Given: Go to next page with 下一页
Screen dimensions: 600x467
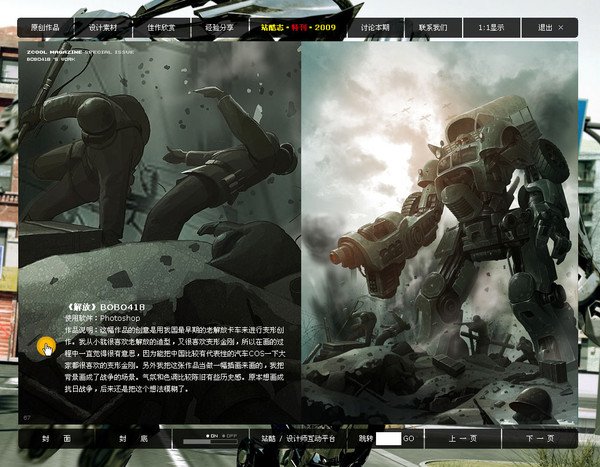Looking at the screenshot, I should coord(540,438).
